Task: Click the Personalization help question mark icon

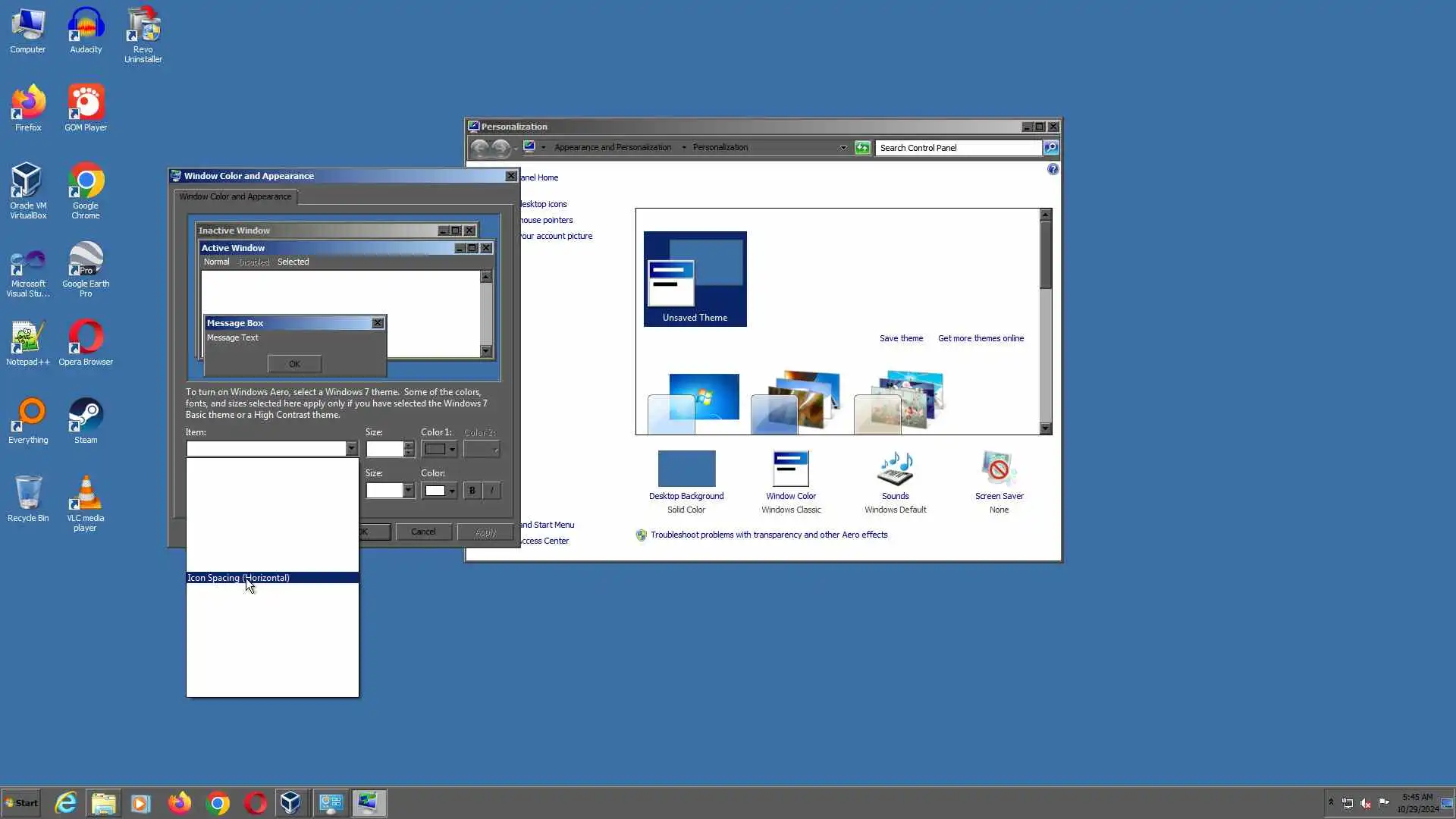Action: 1053,169
